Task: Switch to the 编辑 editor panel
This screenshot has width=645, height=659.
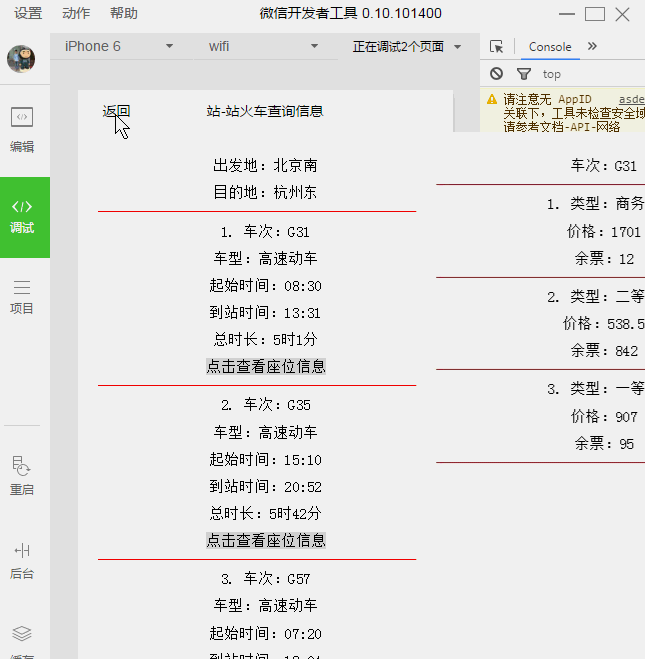Action: pos(22,129)
